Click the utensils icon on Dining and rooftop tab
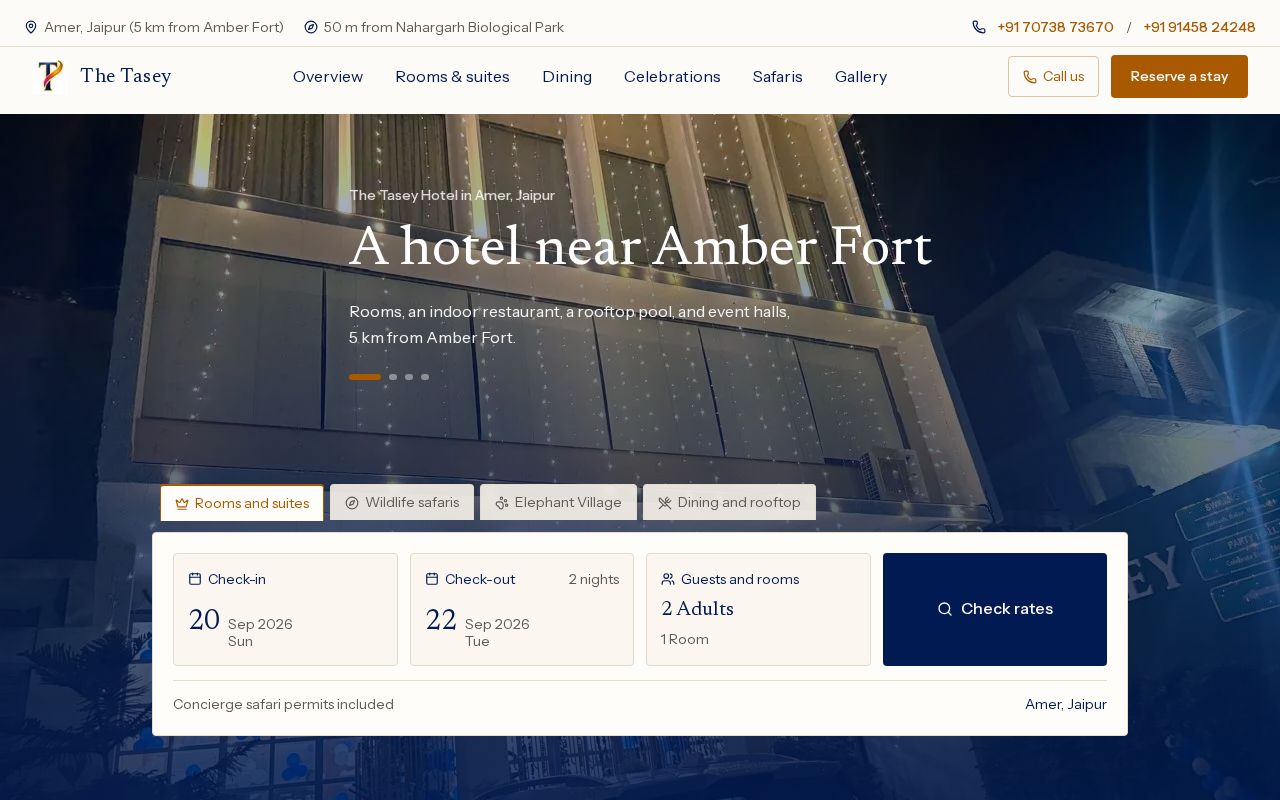This screenshot has height=800, width=1280. click(x=665, y=503)
